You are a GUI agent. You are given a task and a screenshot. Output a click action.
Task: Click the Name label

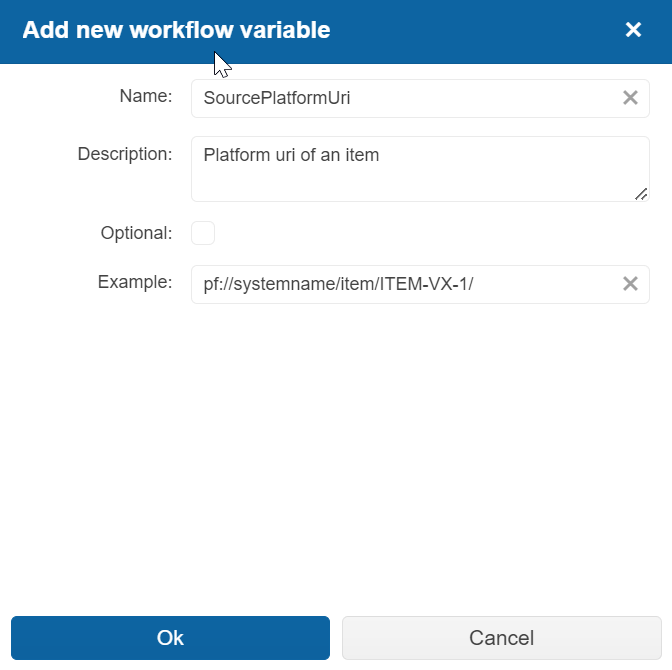146,96
